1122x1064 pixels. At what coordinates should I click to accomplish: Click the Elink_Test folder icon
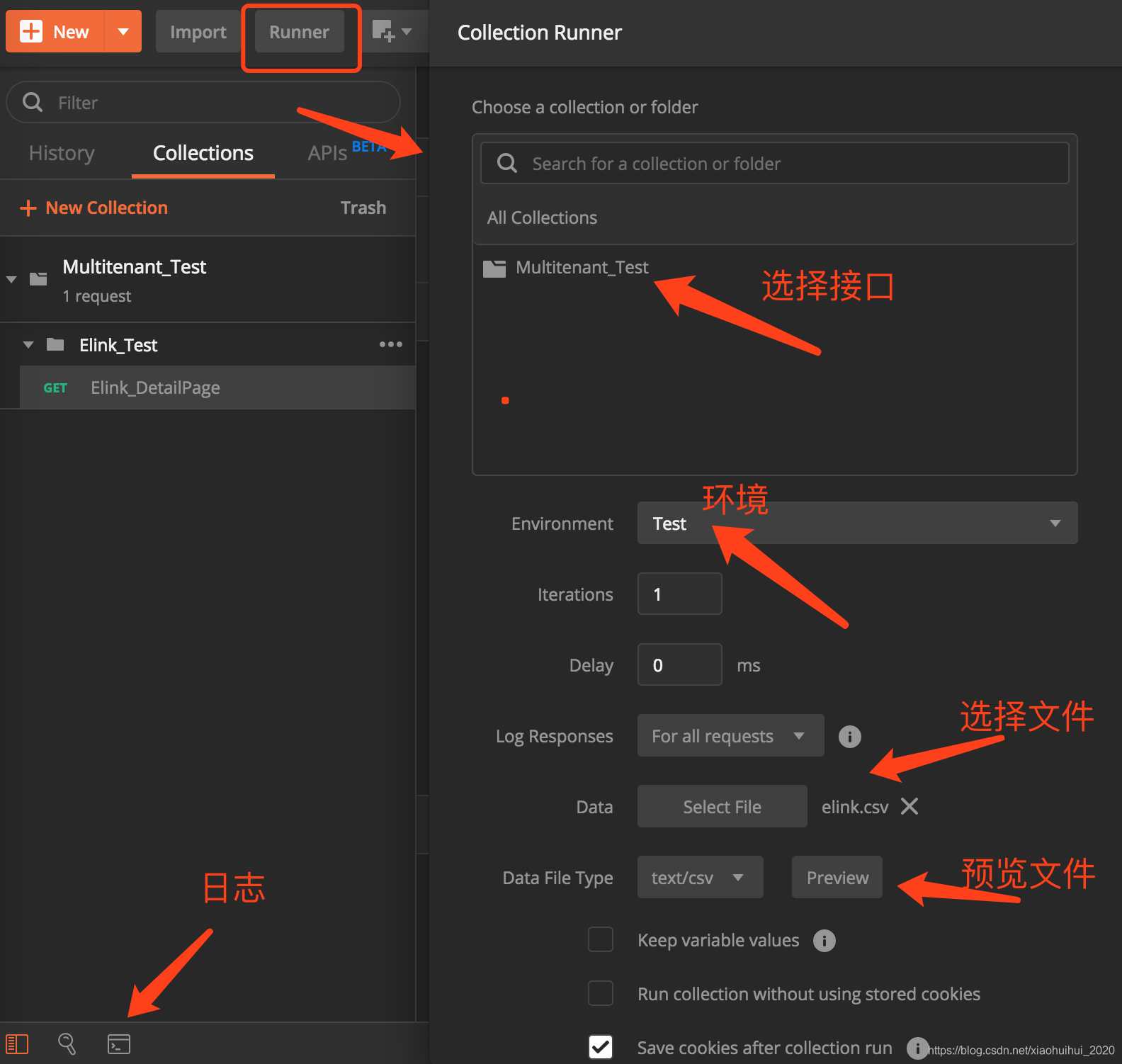(x=55, y=345)
